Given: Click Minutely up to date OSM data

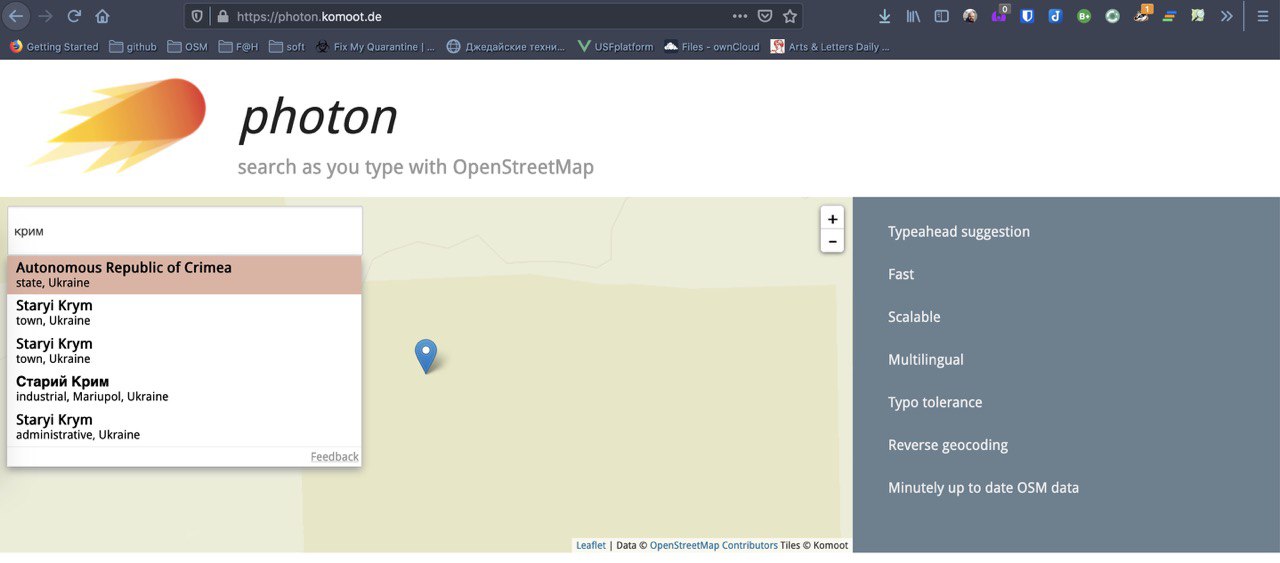Looking at the screenshot, I should tap(984, 488).
